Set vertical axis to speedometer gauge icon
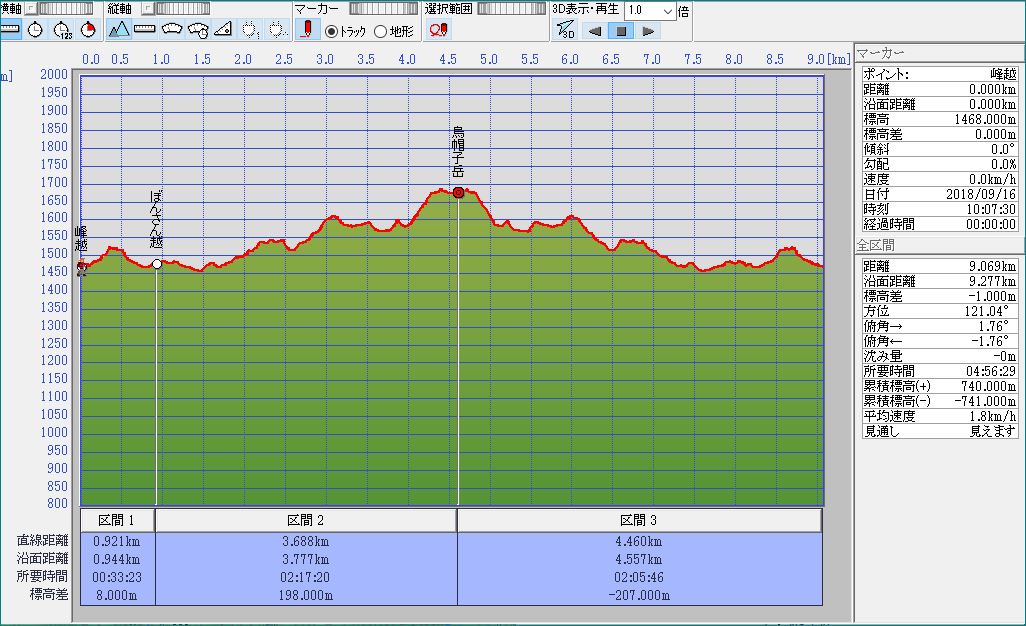Image resolution: width=1026 pixels, height=626 pixels. 171,29
